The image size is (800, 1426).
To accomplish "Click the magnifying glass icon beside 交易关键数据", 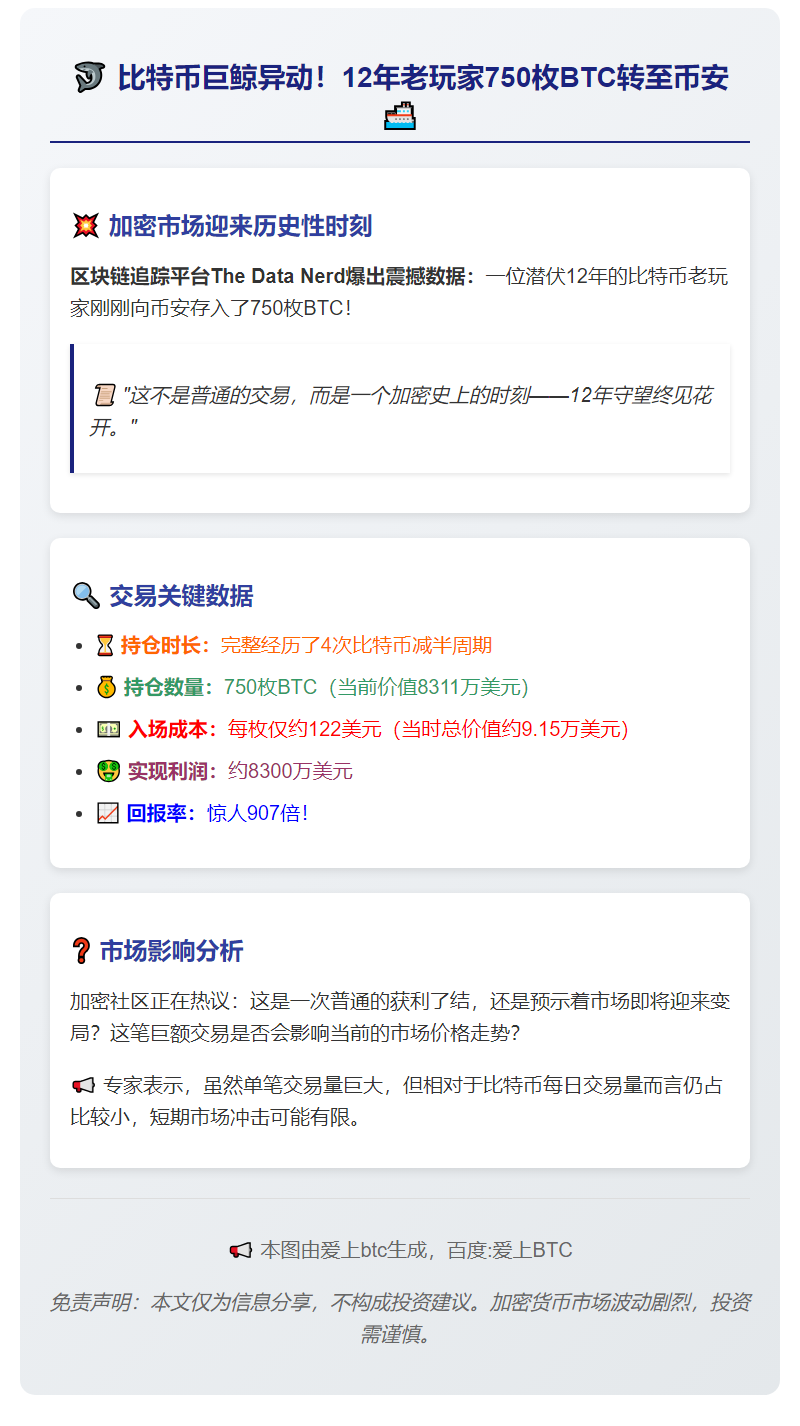I will [x=86, y=596].
